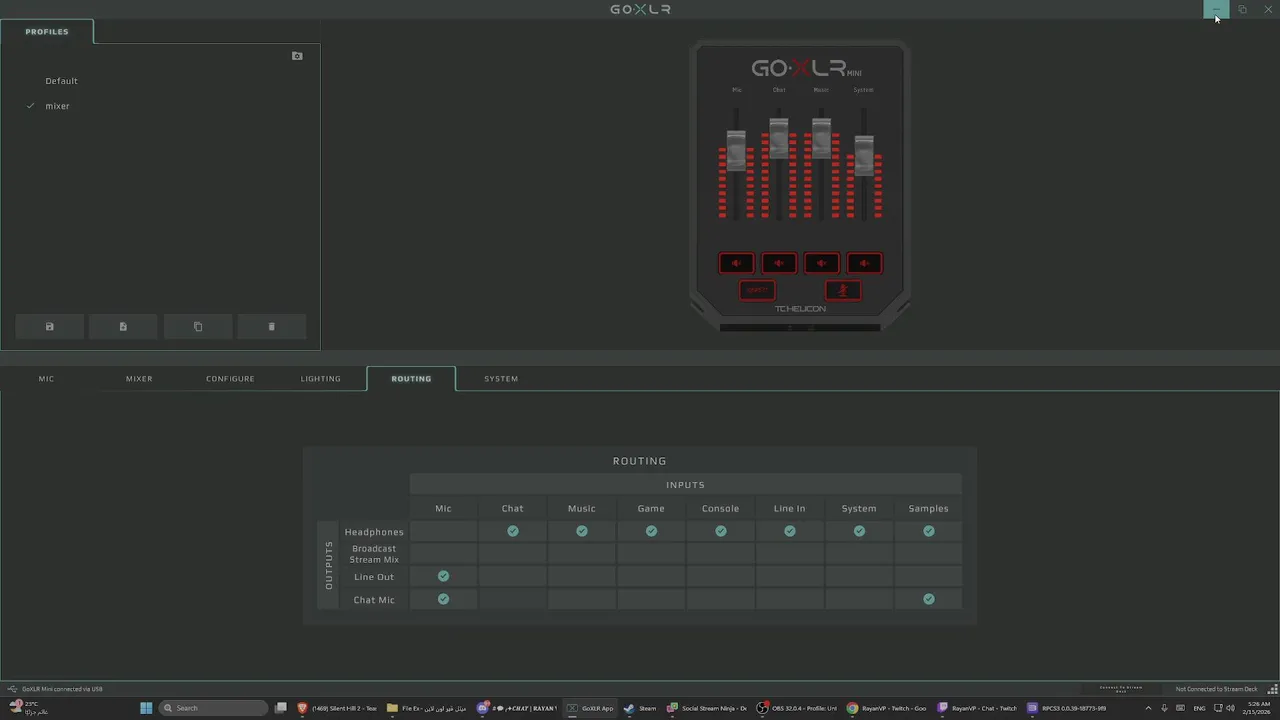Click the System fader on the device
This screenshot has height=720, width=1280.
(x=865, y=156)
